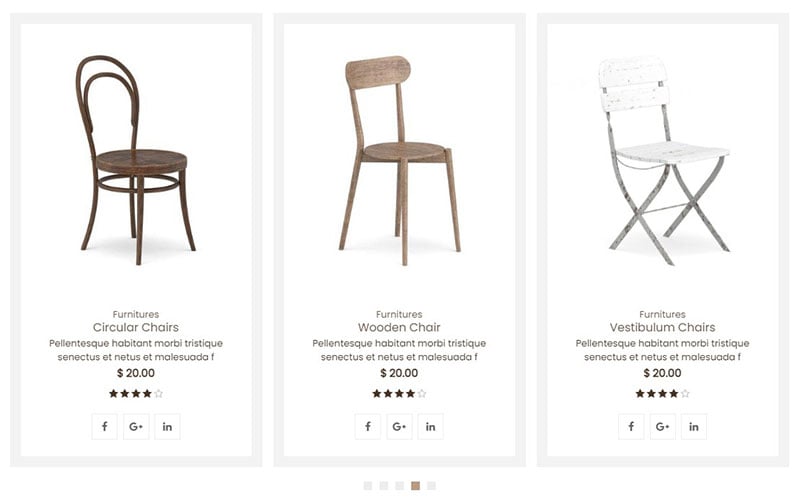Click Google Plus icon under Wooden Chair
This screenshot has height=501, width=800.
tap(399, 427)
